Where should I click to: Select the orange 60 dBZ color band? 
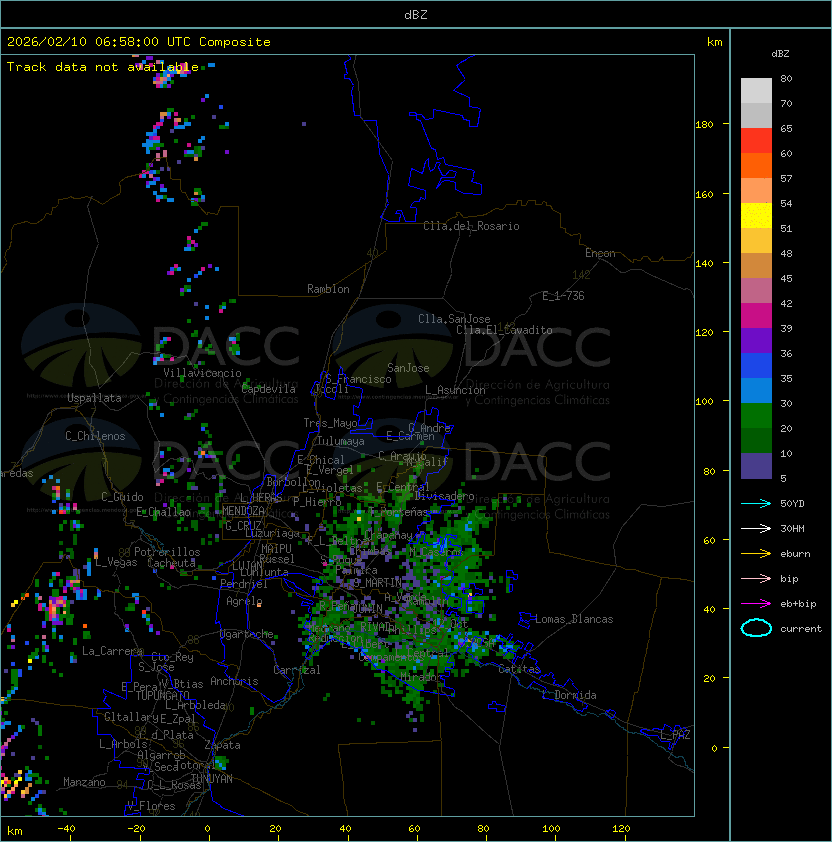coord(756,165)
